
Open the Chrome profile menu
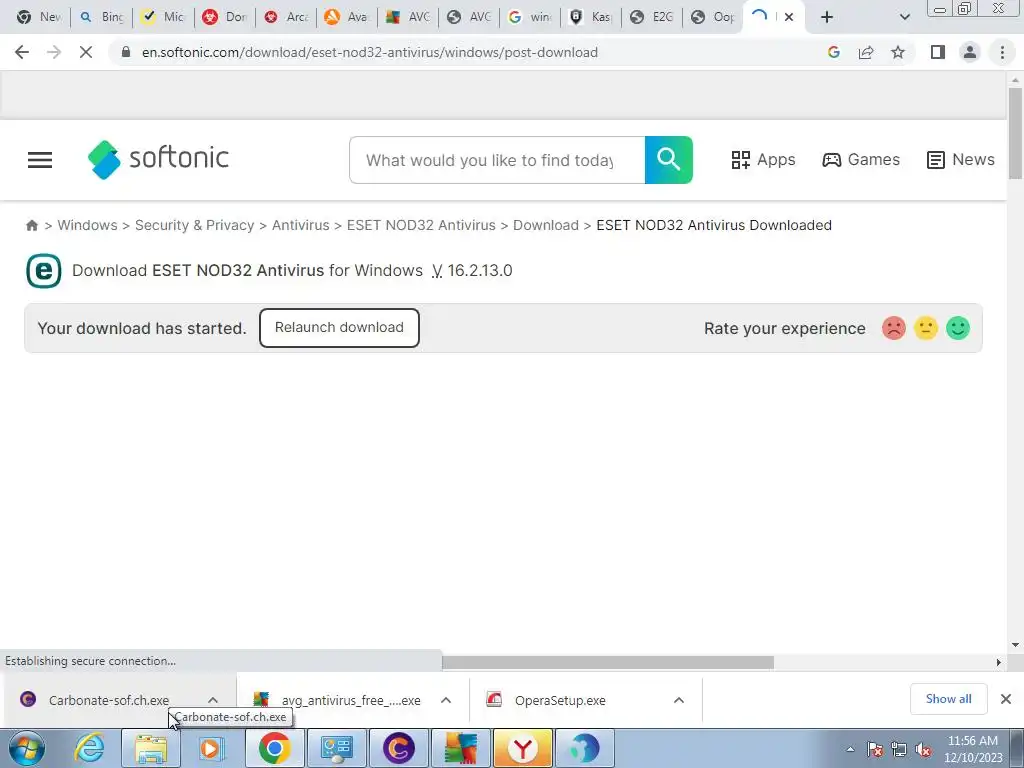pos(970,52)
